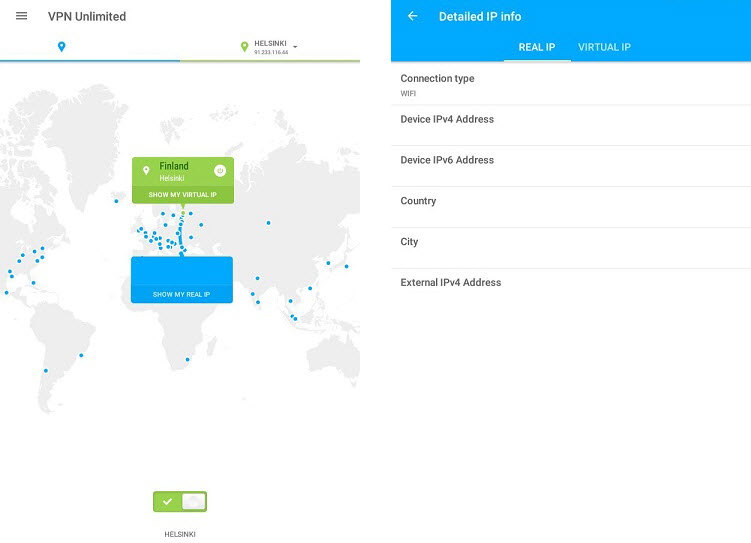751x543 pixels.
Task: Go back from Detailed IP info
Action: click(x=412, y=16)
